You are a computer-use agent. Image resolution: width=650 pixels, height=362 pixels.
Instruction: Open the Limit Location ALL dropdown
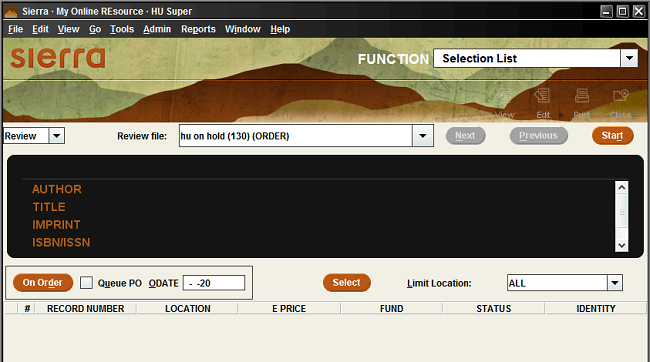pos(615,283)
